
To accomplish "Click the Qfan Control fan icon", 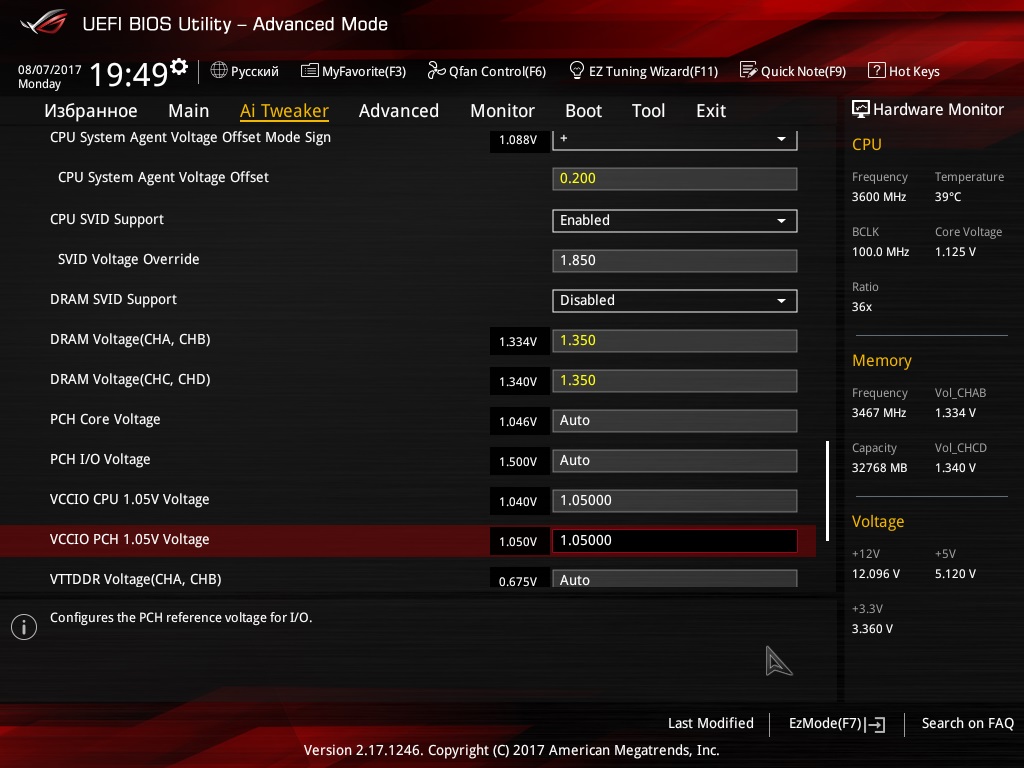I will point(436,70).
